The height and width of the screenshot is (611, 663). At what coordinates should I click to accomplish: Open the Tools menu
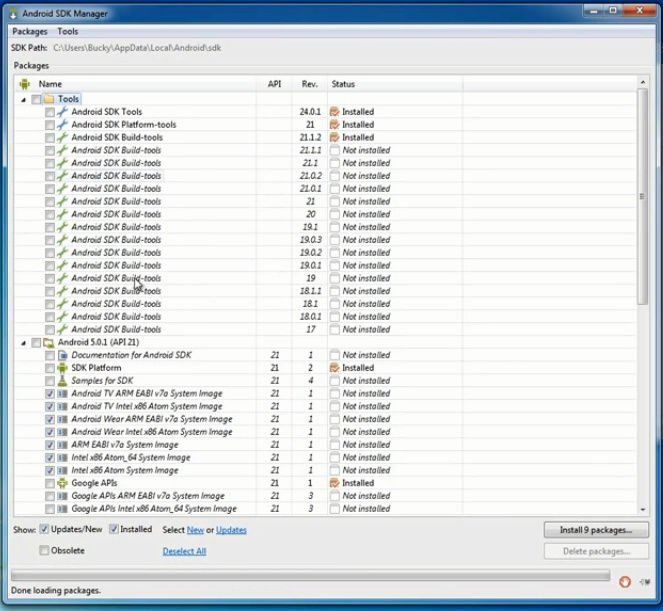coord(68,31)
